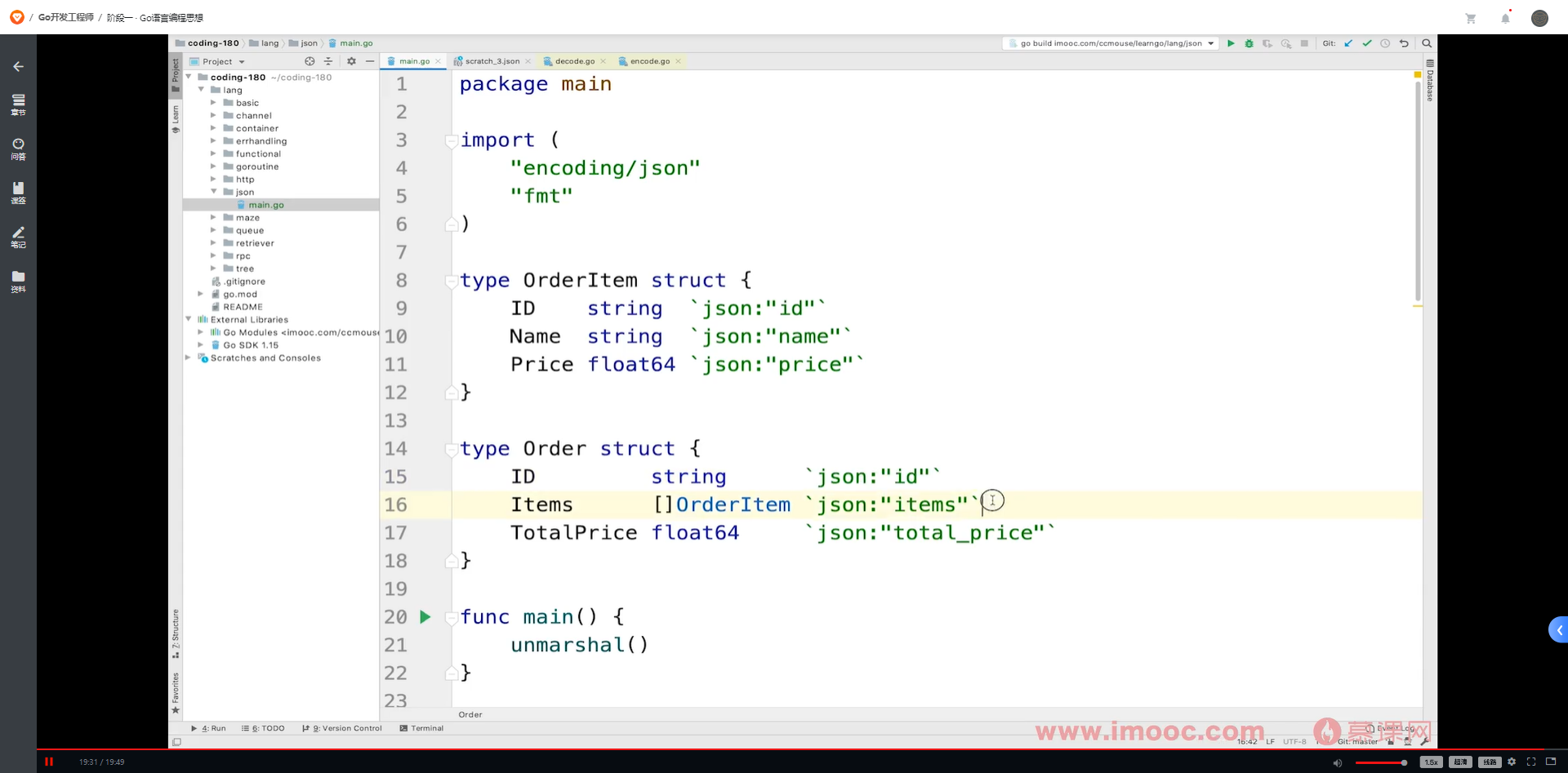Click Run with Coverage icon
The width and height of the screenshot is (1568, 773).
[1267, 43]
